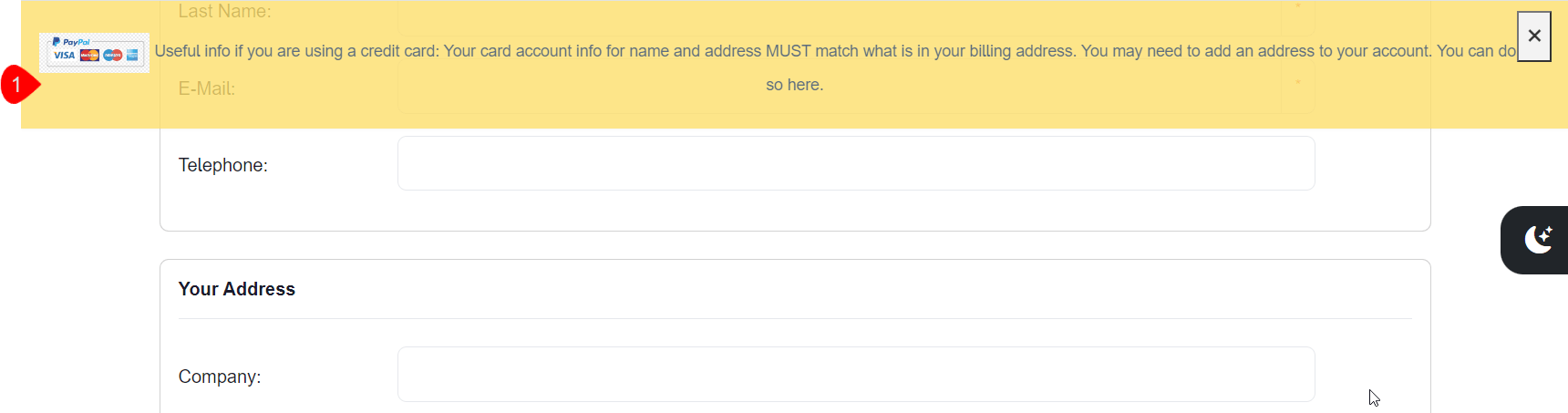Viewport: 1568px width, 413px height.
Task: Click the VISA card logo
Action: [64, 56]
